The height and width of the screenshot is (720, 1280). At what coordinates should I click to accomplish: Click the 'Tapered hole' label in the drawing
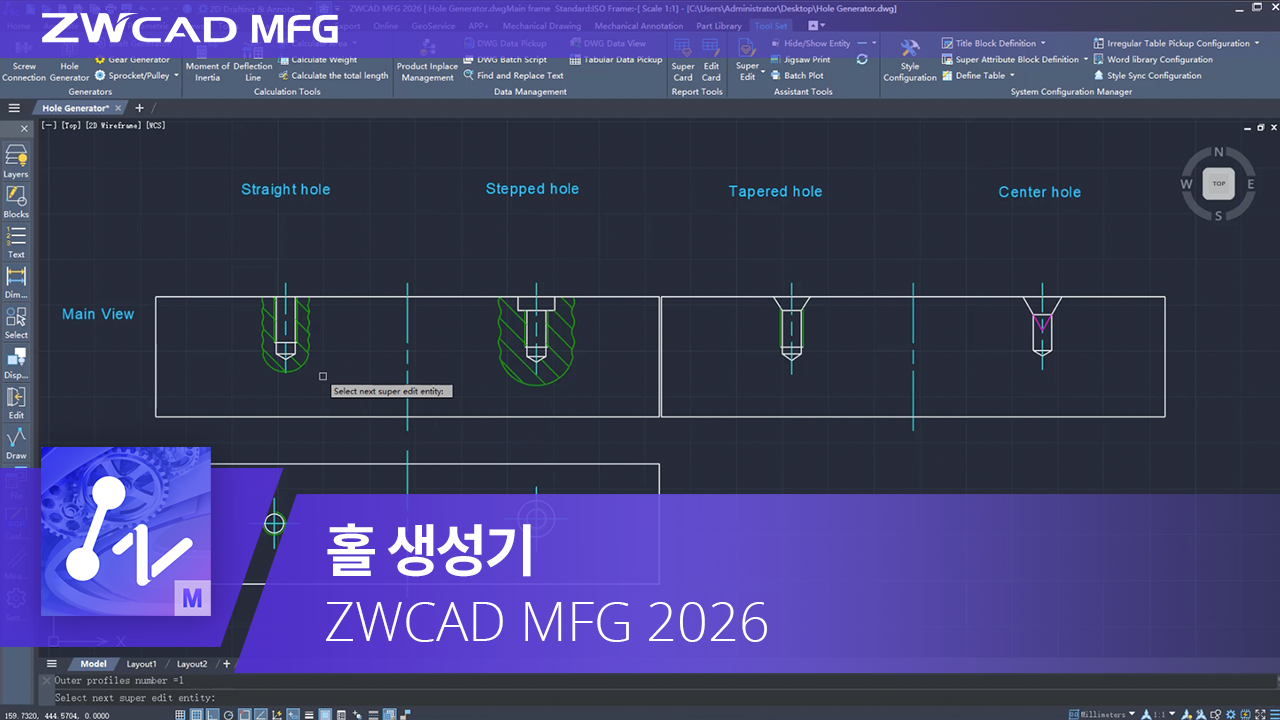(x=775, y=191)
